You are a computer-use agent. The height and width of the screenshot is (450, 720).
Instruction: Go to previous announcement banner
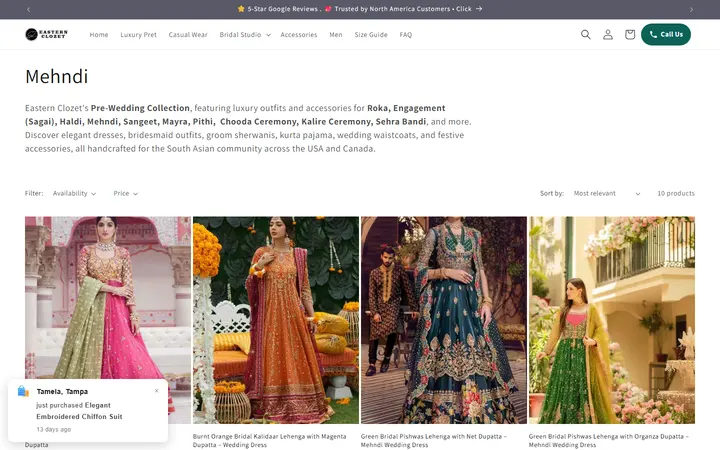pyautogui.click(x=28, y=9)
